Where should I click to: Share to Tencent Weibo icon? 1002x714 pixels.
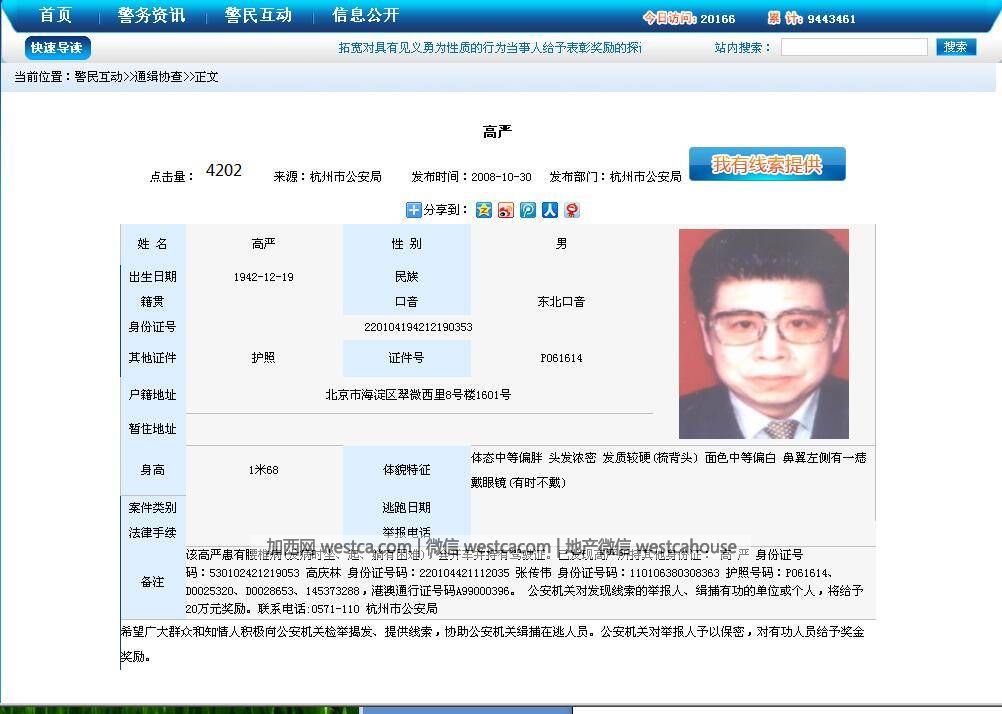pyautogui.click(x=528, y=210)
